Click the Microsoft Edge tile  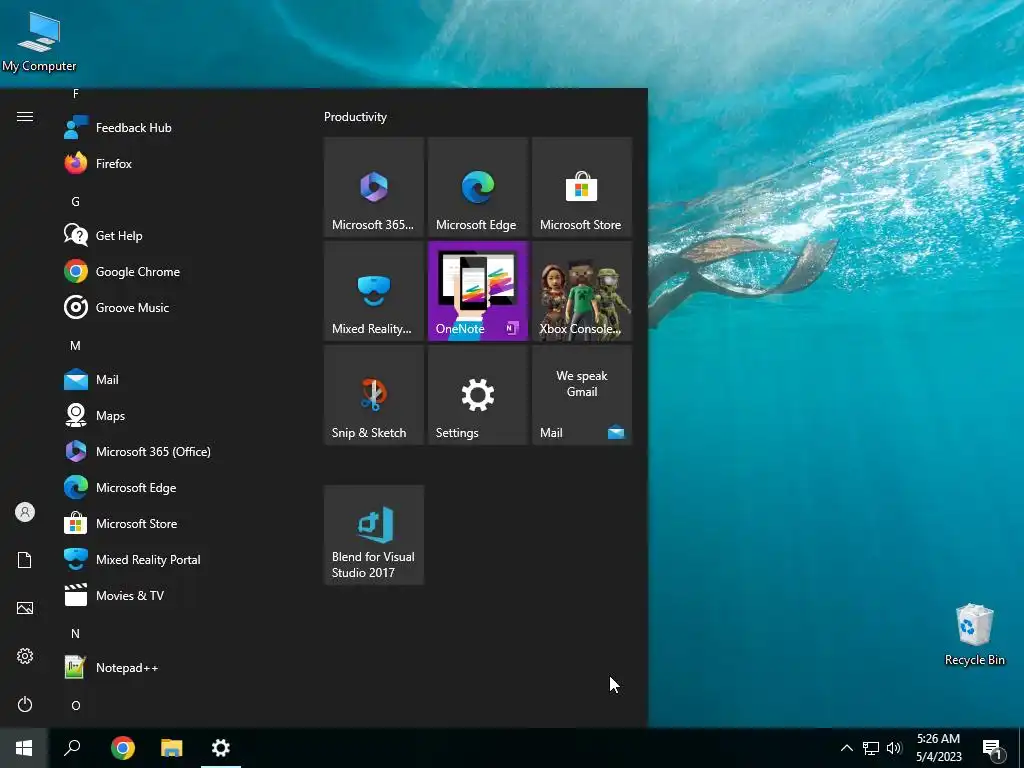coord(477,187)
